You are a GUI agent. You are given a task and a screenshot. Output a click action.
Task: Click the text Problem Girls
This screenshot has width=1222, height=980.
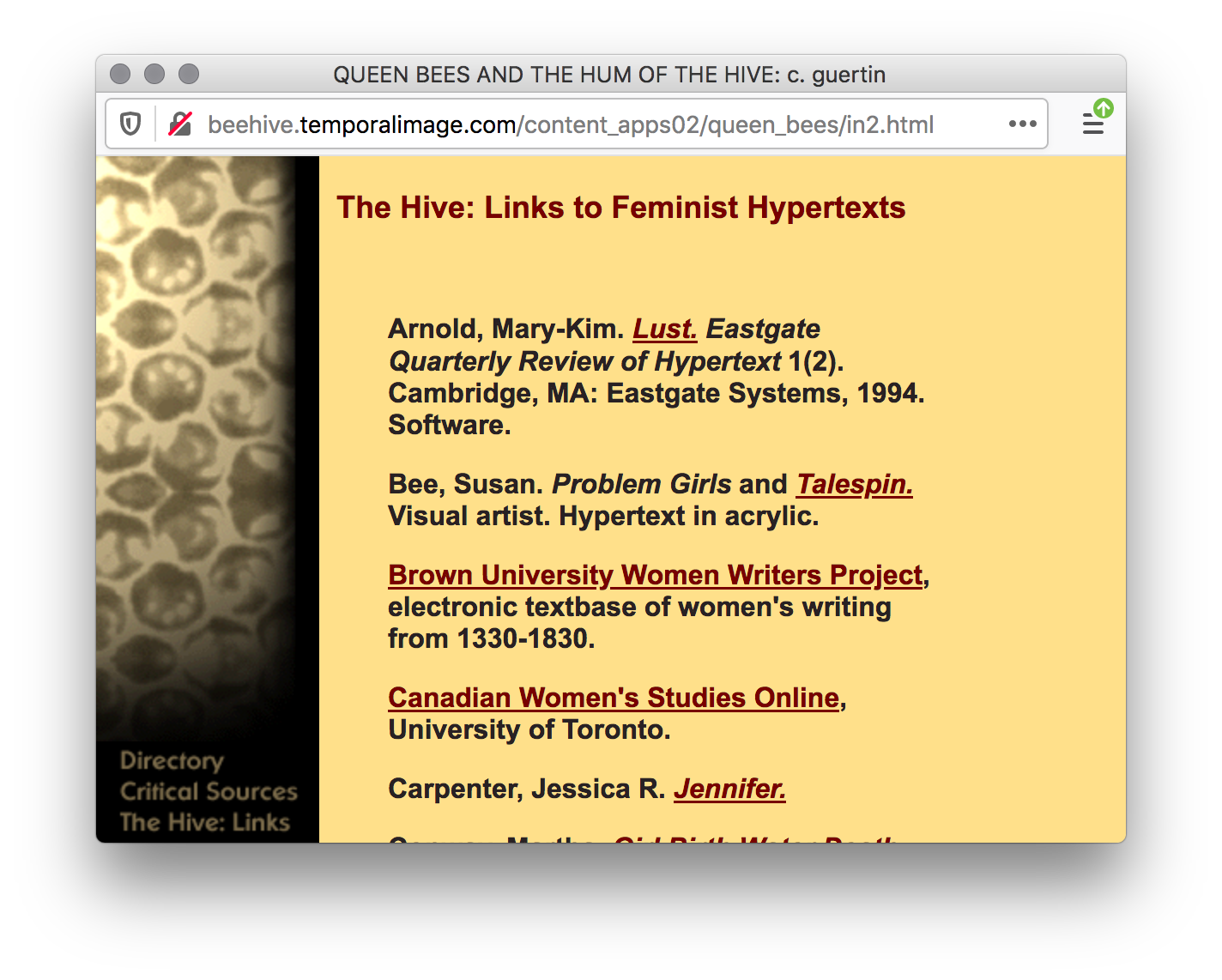pos(642,484)
